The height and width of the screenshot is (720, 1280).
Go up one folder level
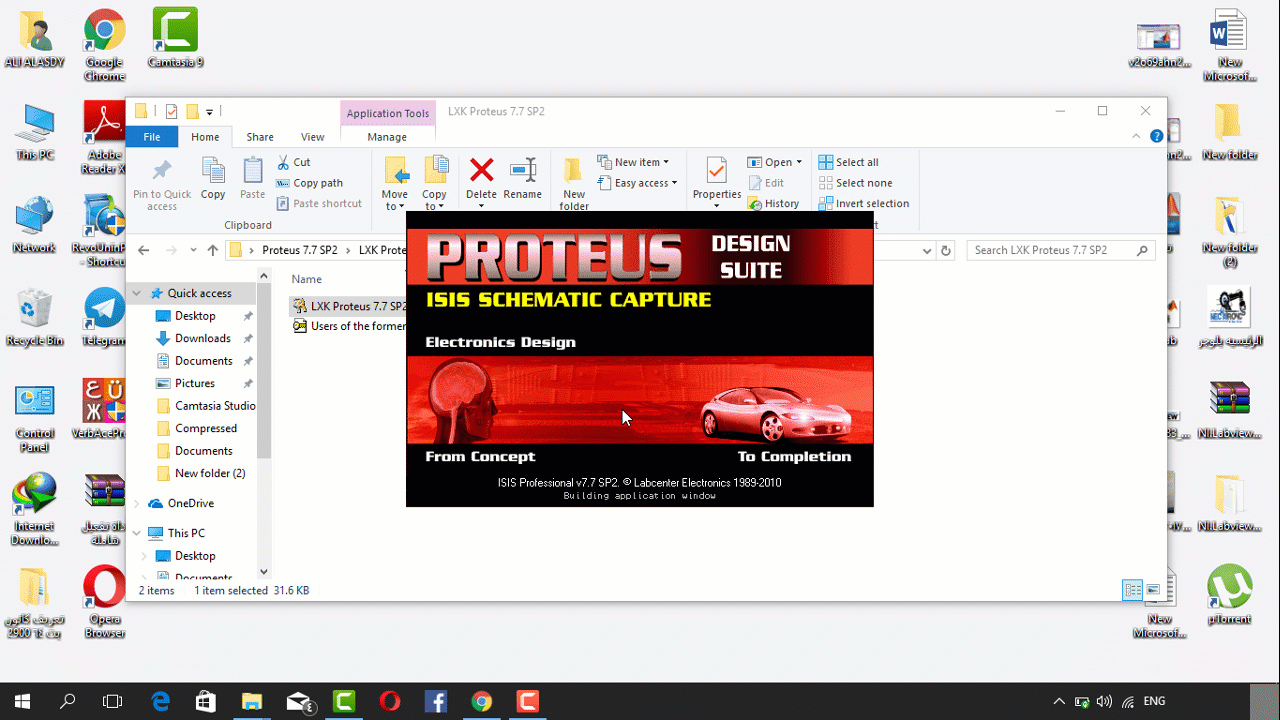pos(213,250)
